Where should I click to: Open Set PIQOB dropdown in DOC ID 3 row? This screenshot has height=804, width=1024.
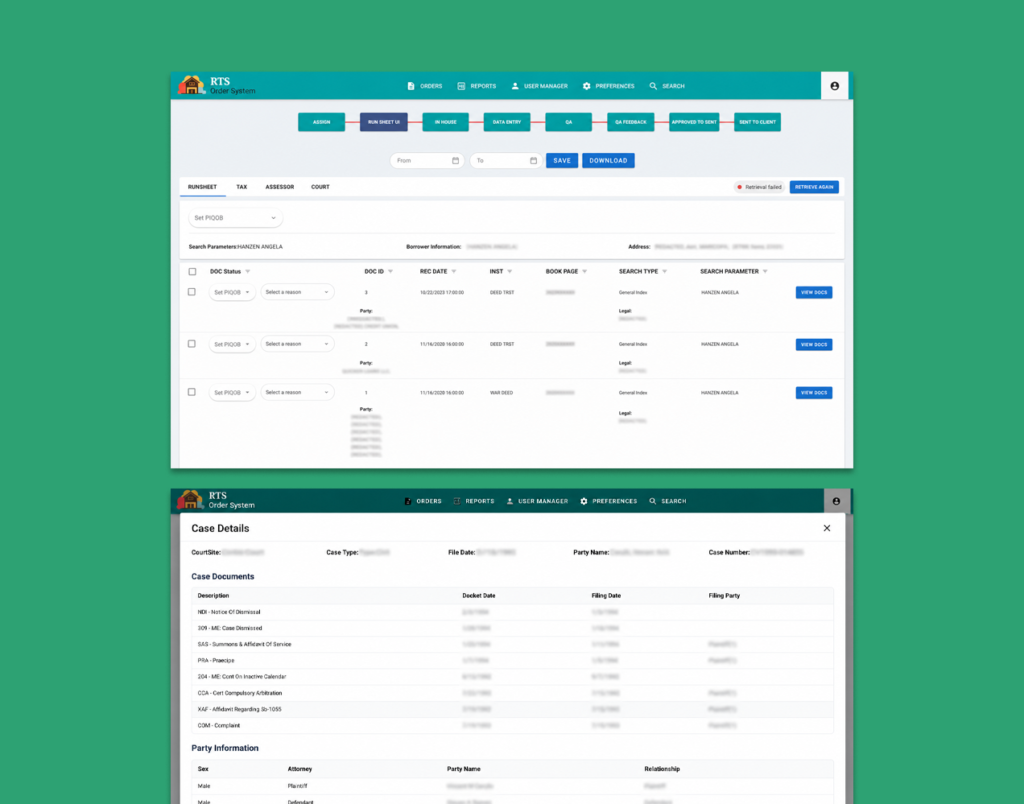point(232,293)
